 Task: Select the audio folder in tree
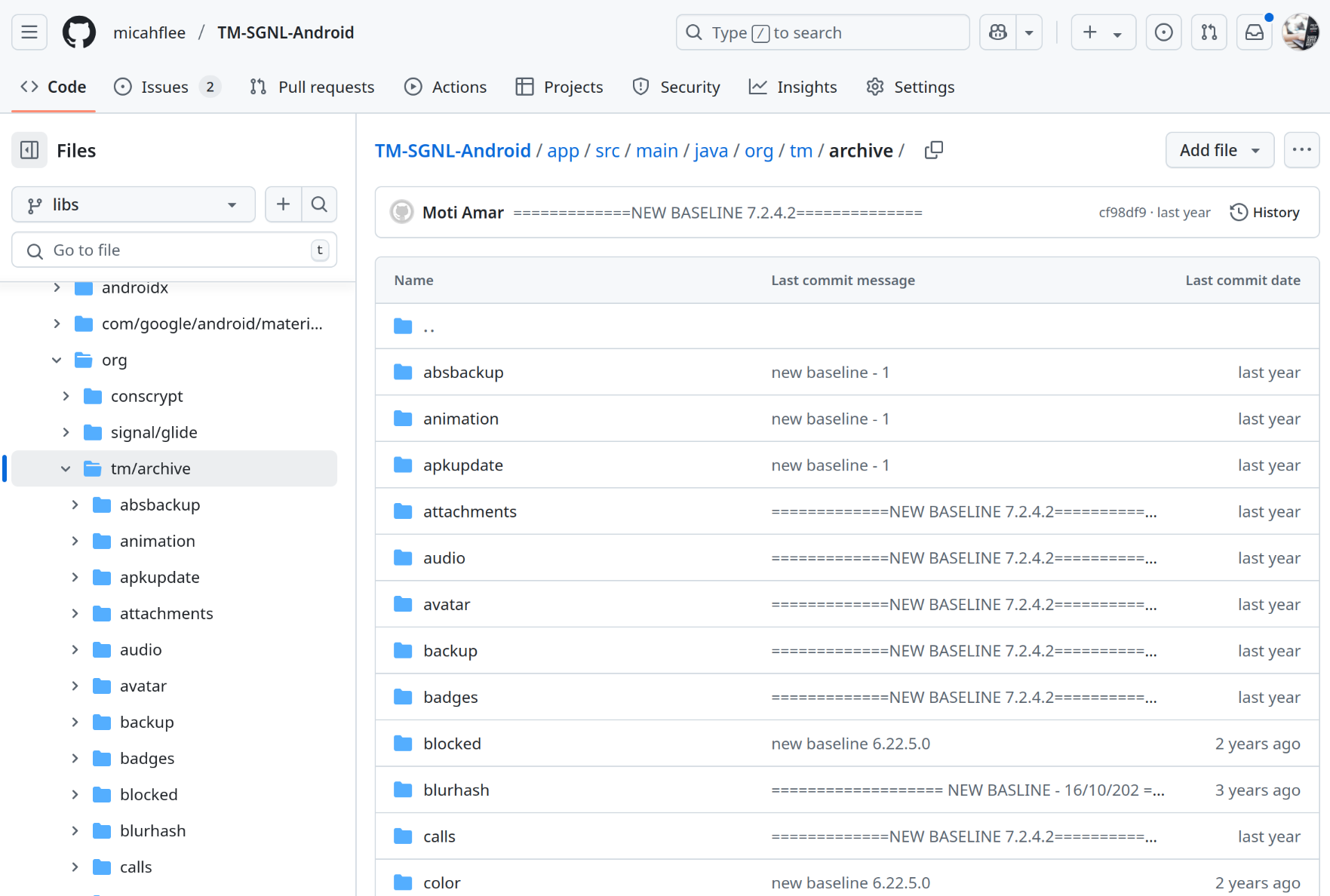(x=140, y=649)
